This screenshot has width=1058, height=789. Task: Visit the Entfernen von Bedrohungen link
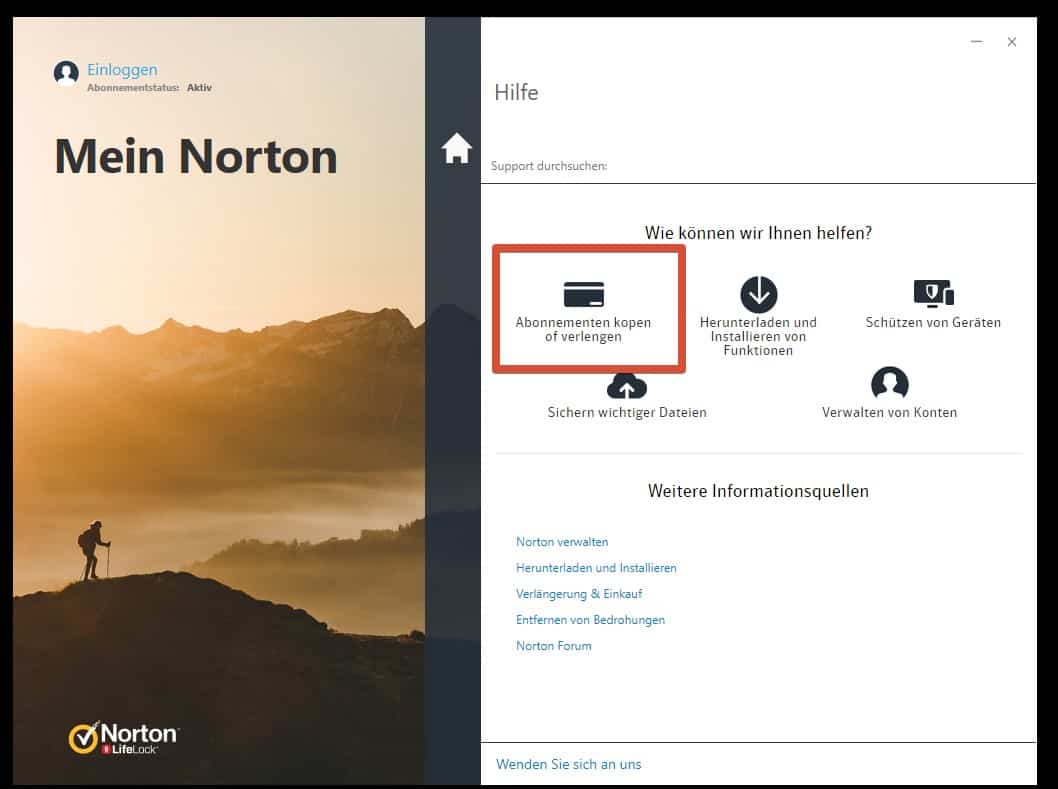[x=590, y=620]
